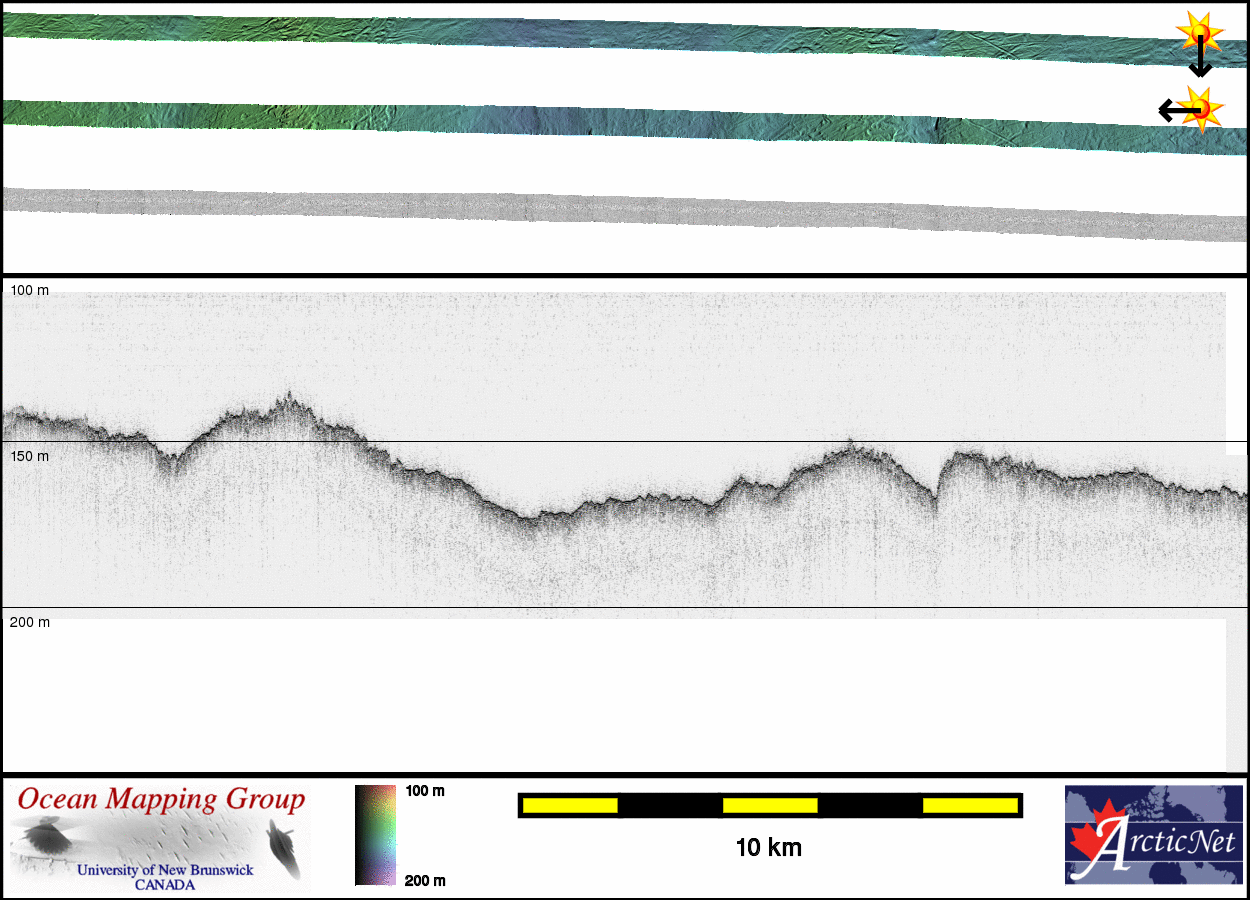1250x900 pixels.
Task: Click the black downward arrow
Action: pyautogui.click(x=1200, y=62)
